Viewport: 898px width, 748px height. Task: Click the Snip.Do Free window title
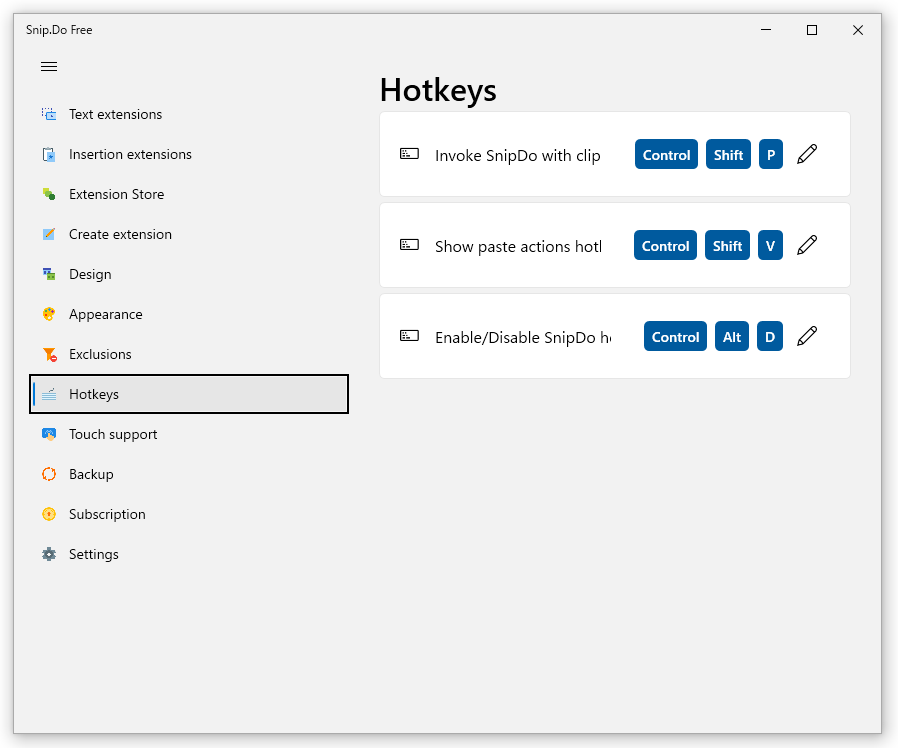[x=59, y=30]
